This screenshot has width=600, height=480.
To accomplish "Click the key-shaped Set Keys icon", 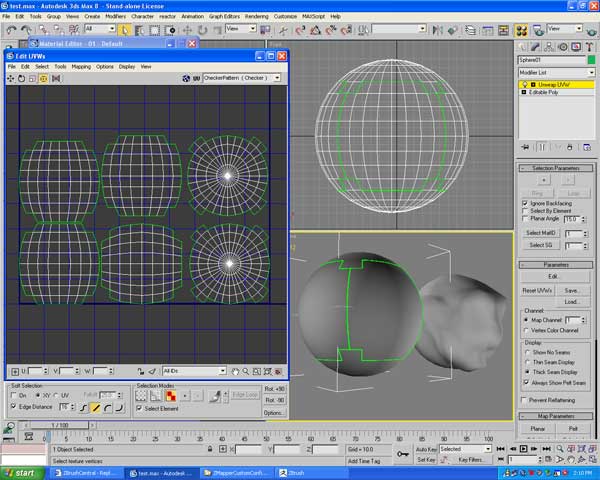I will pyautogui.click(x=403, y=454).
